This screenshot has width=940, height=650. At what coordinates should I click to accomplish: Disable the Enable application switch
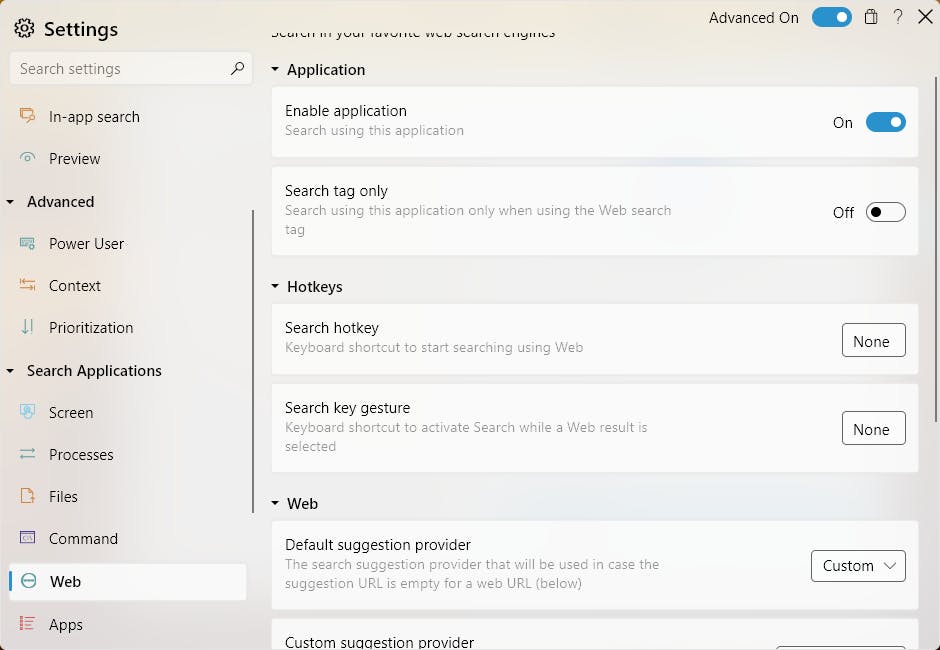(x=885, y=123)
